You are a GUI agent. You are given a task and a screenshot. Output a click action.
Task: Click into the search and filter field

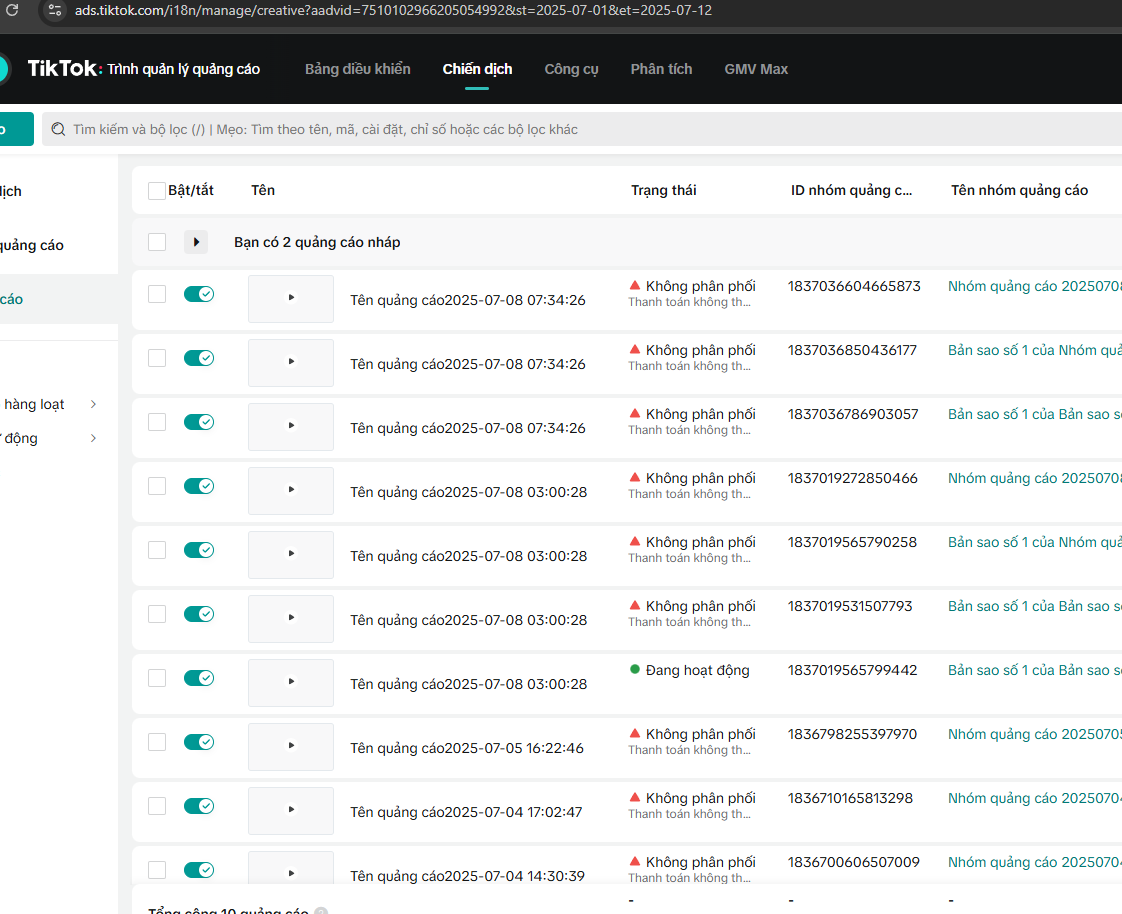coord(582,130)
